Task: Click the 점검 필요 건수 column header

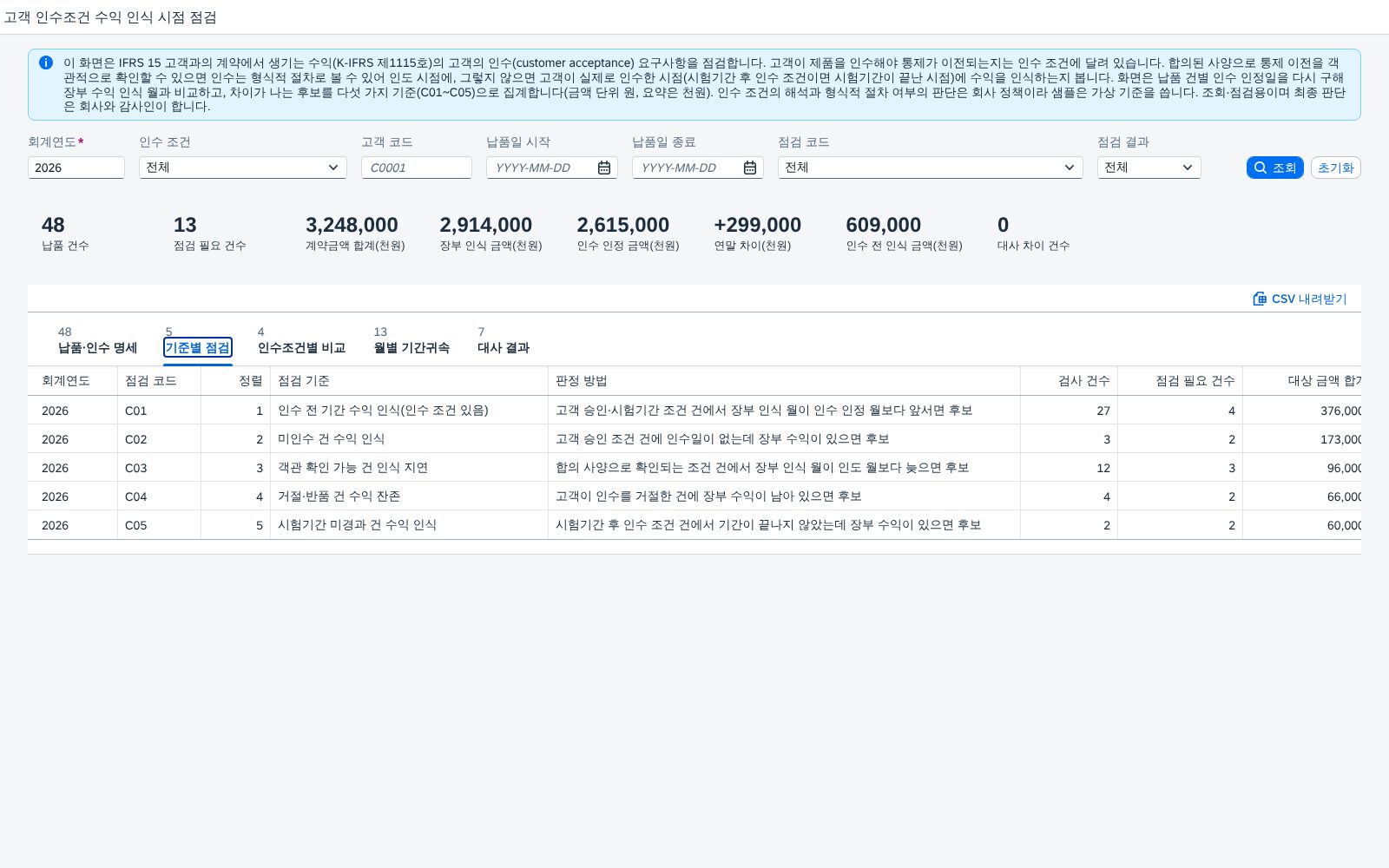Action: (1180, 381)
